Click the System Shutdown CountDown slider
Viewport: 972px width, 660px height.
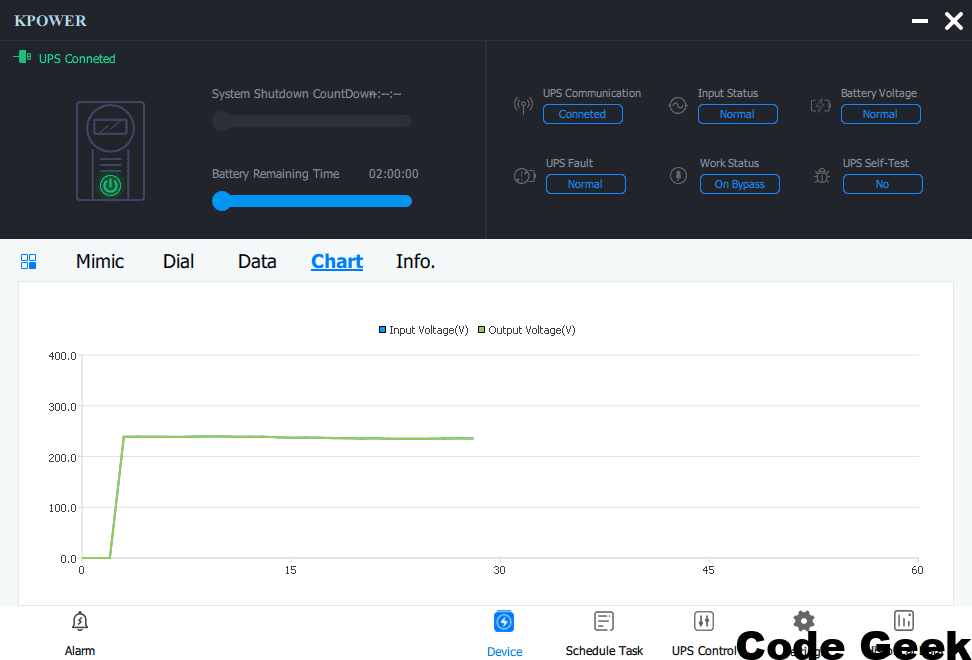(x=312, y=121)
